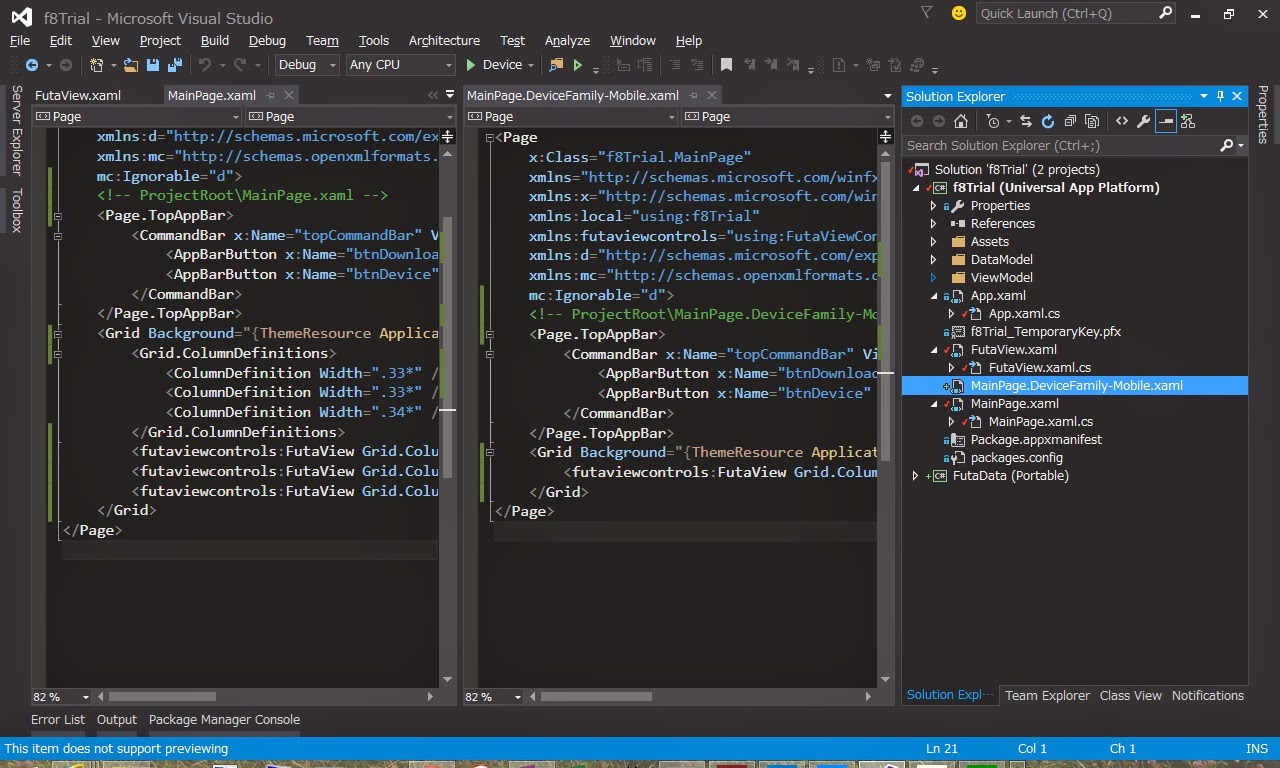The height and width of the screenshot is (768, 1280).
Task: Toggle a bookmark with the bookmark icon
Action: click(727, 65)
